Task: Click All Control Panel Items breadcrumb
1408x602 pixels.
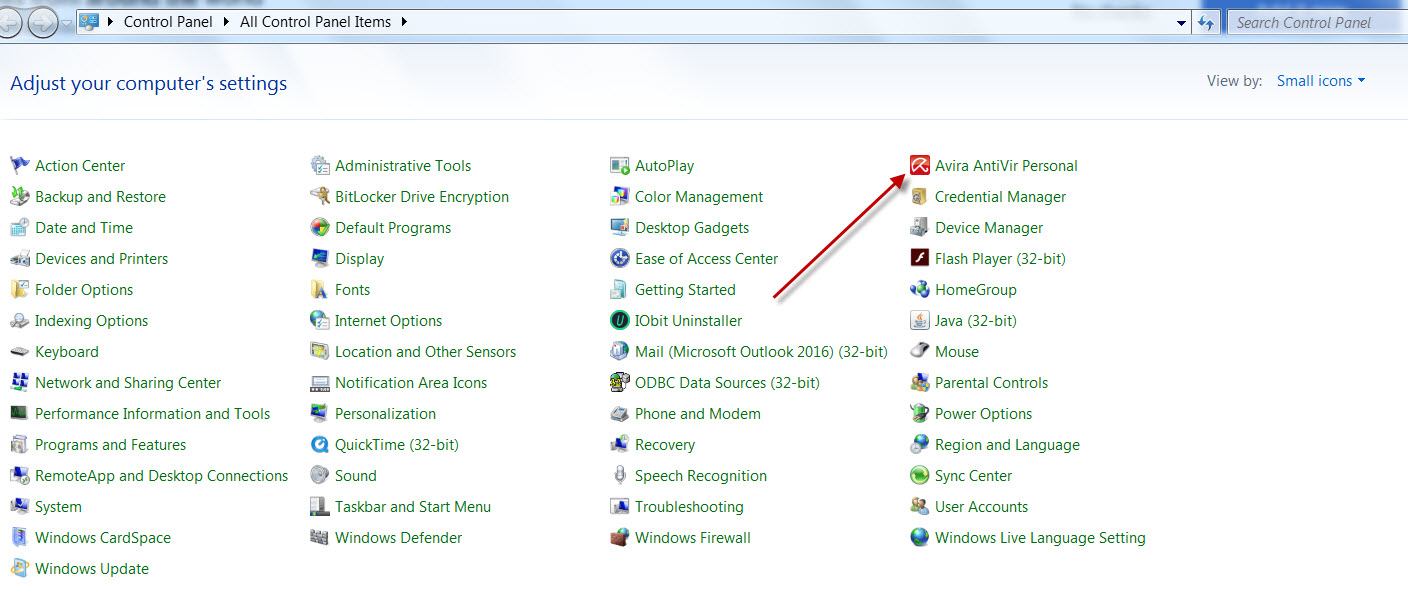Action: (315, 22)
